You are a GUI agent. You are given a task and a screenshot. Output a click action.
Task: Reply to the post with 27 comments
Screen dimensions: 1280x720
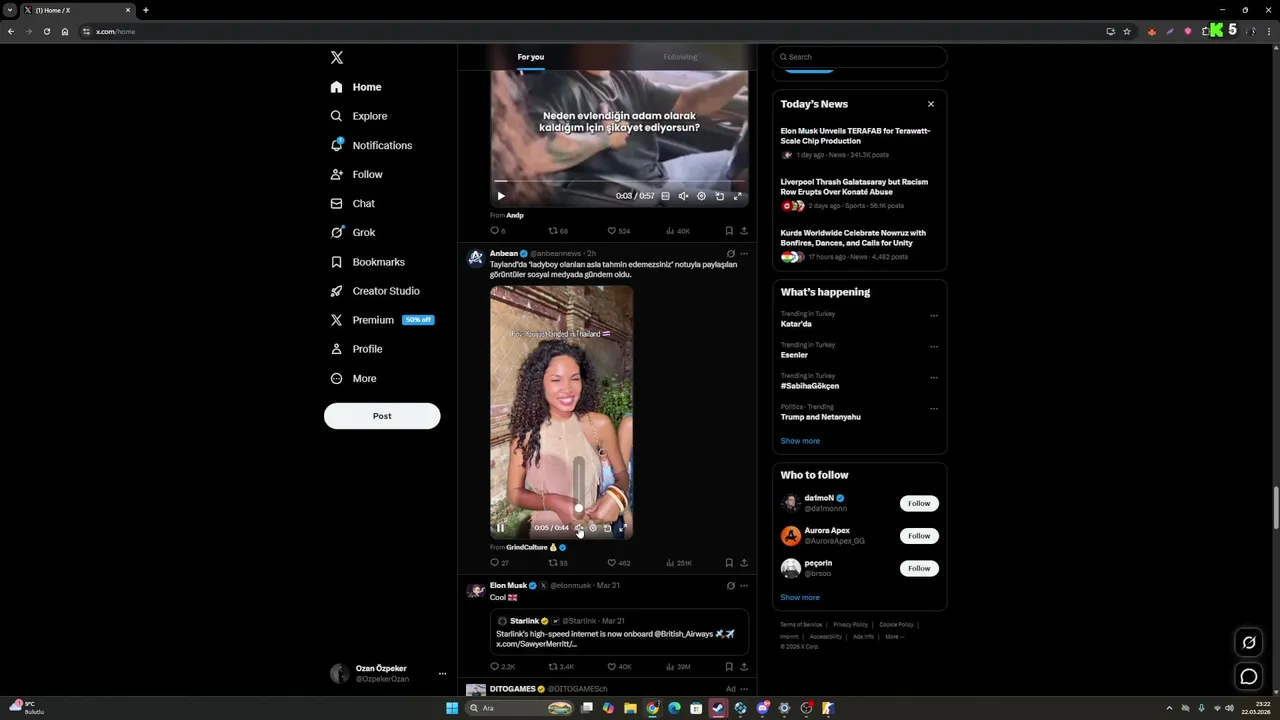pos(499,563)
